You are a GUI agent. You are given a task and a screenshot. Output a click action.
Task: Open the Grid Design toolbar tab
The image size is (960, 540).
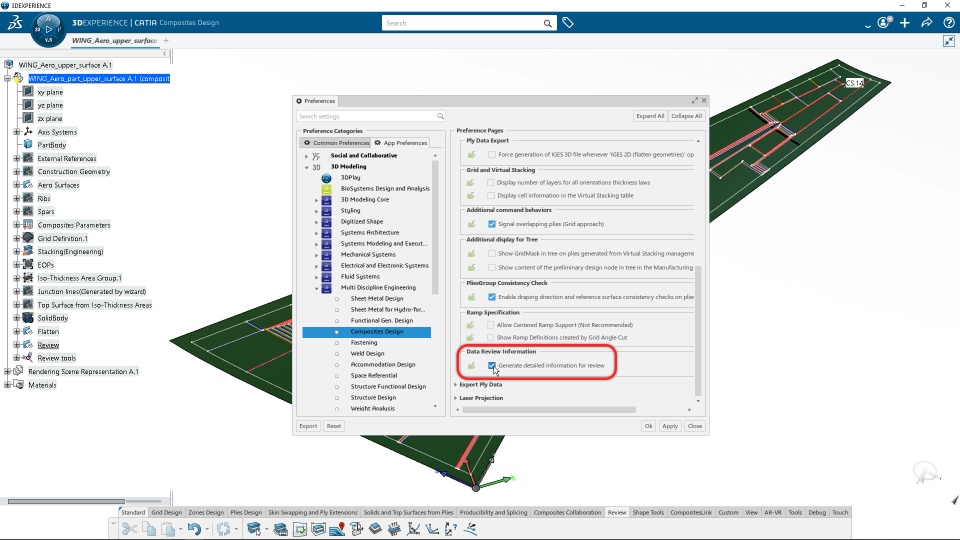click(167, 512)
